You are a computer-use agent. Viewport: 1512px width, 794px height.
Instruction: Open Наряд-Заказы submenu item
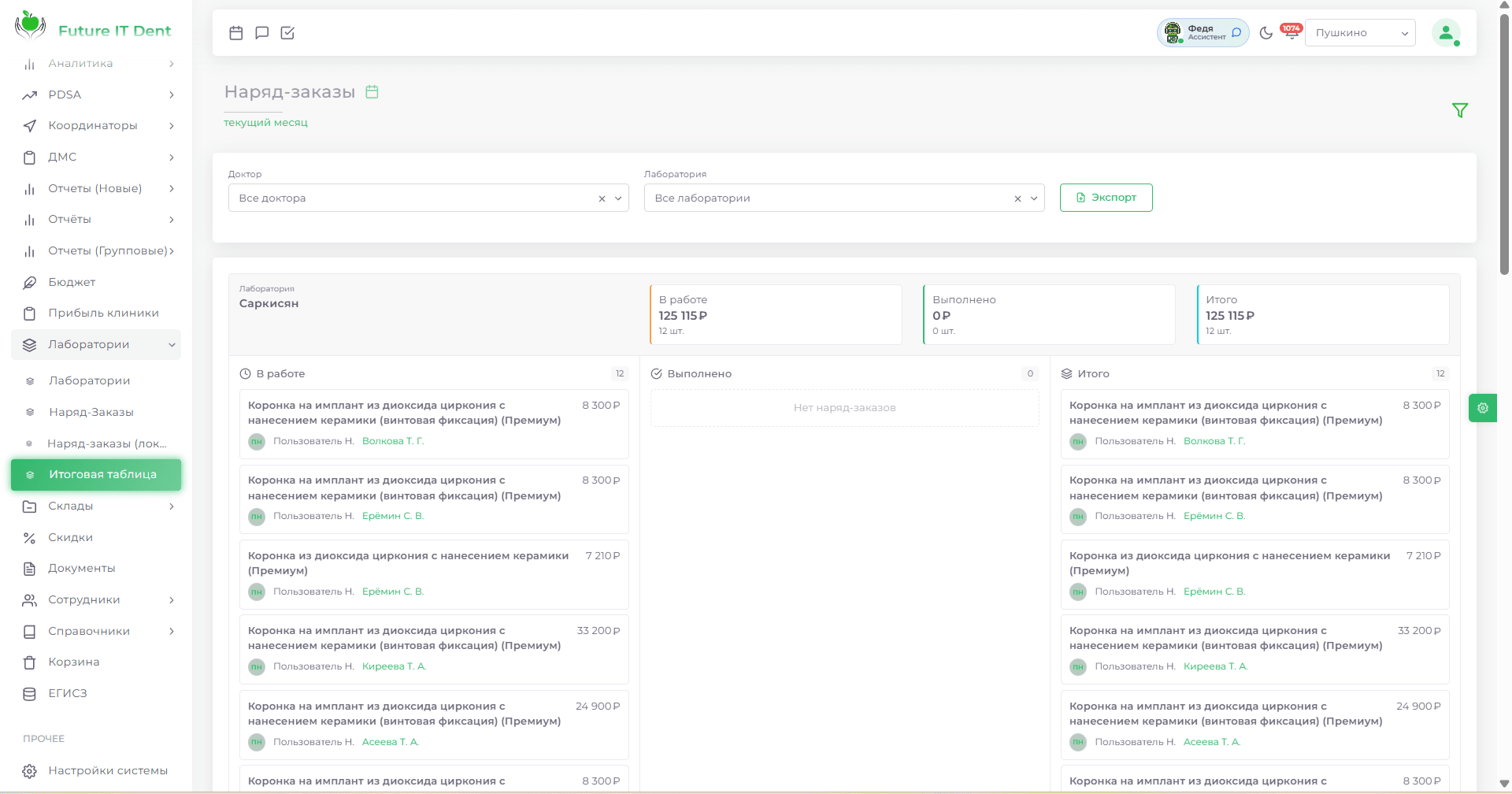[x=96, y=413]
